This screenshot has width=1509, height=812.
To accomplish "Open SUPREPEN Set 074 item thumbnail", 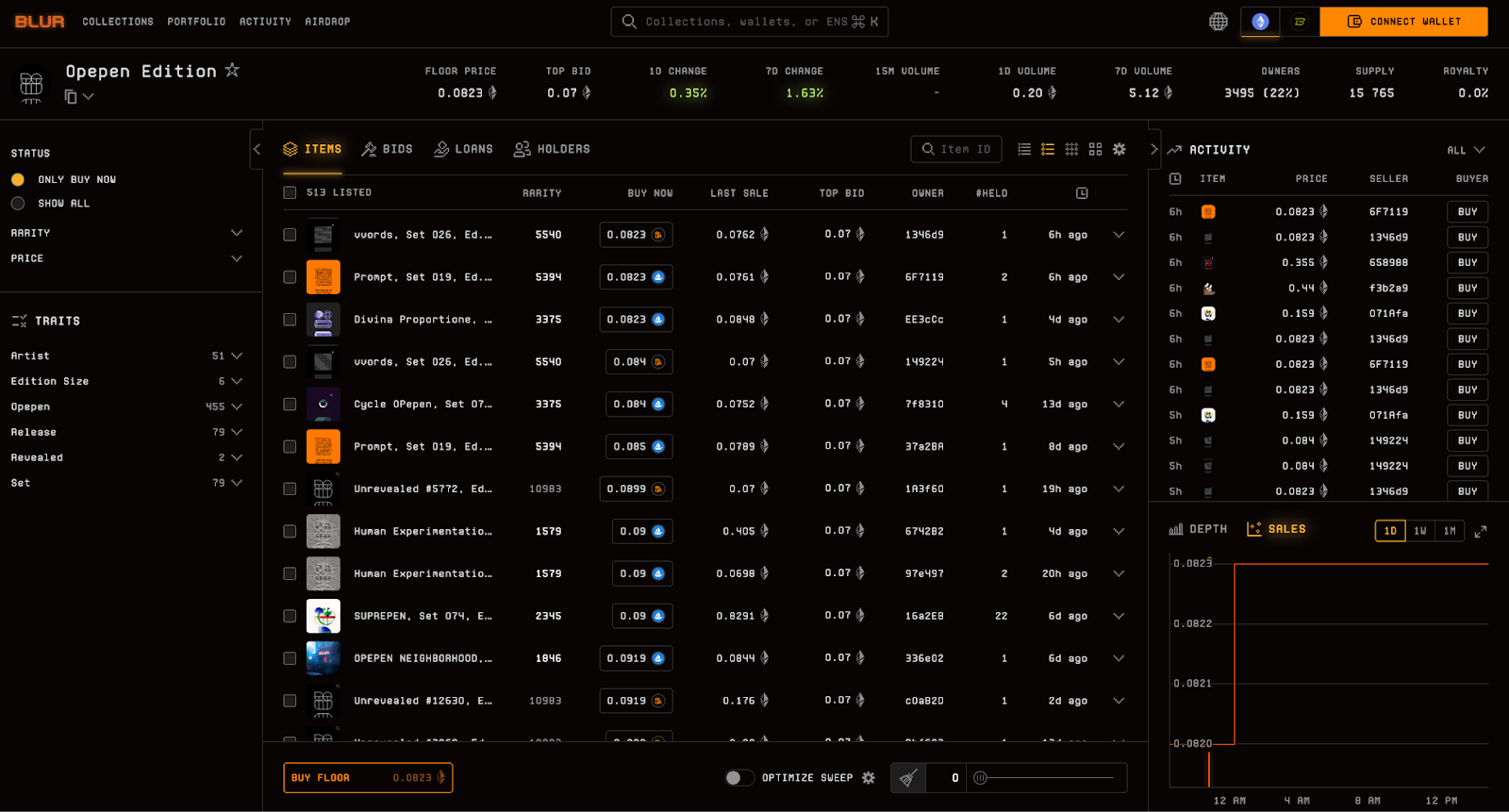I will pyautogui.click(x=323, y=616).
